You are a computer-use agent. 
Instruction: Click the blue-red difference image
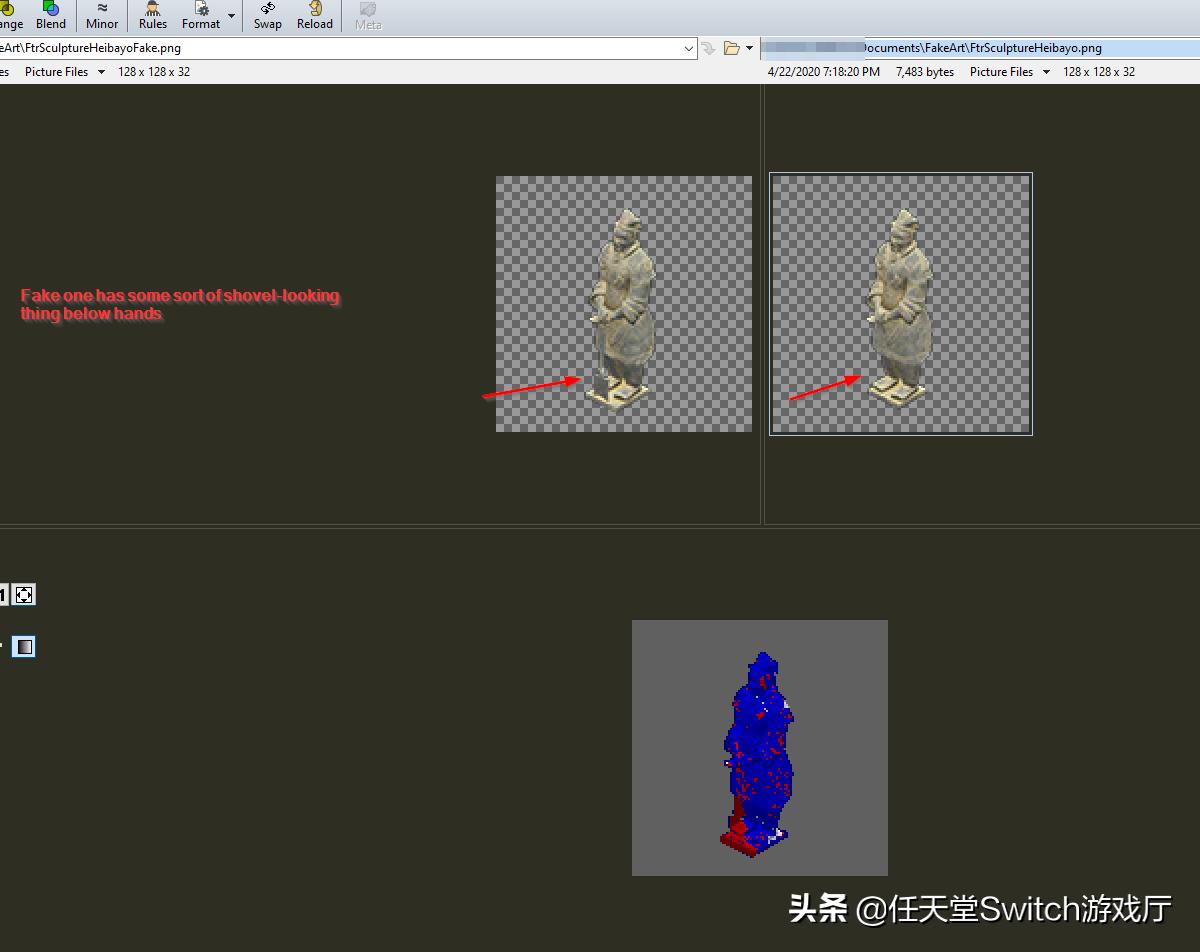click(760, 748)
